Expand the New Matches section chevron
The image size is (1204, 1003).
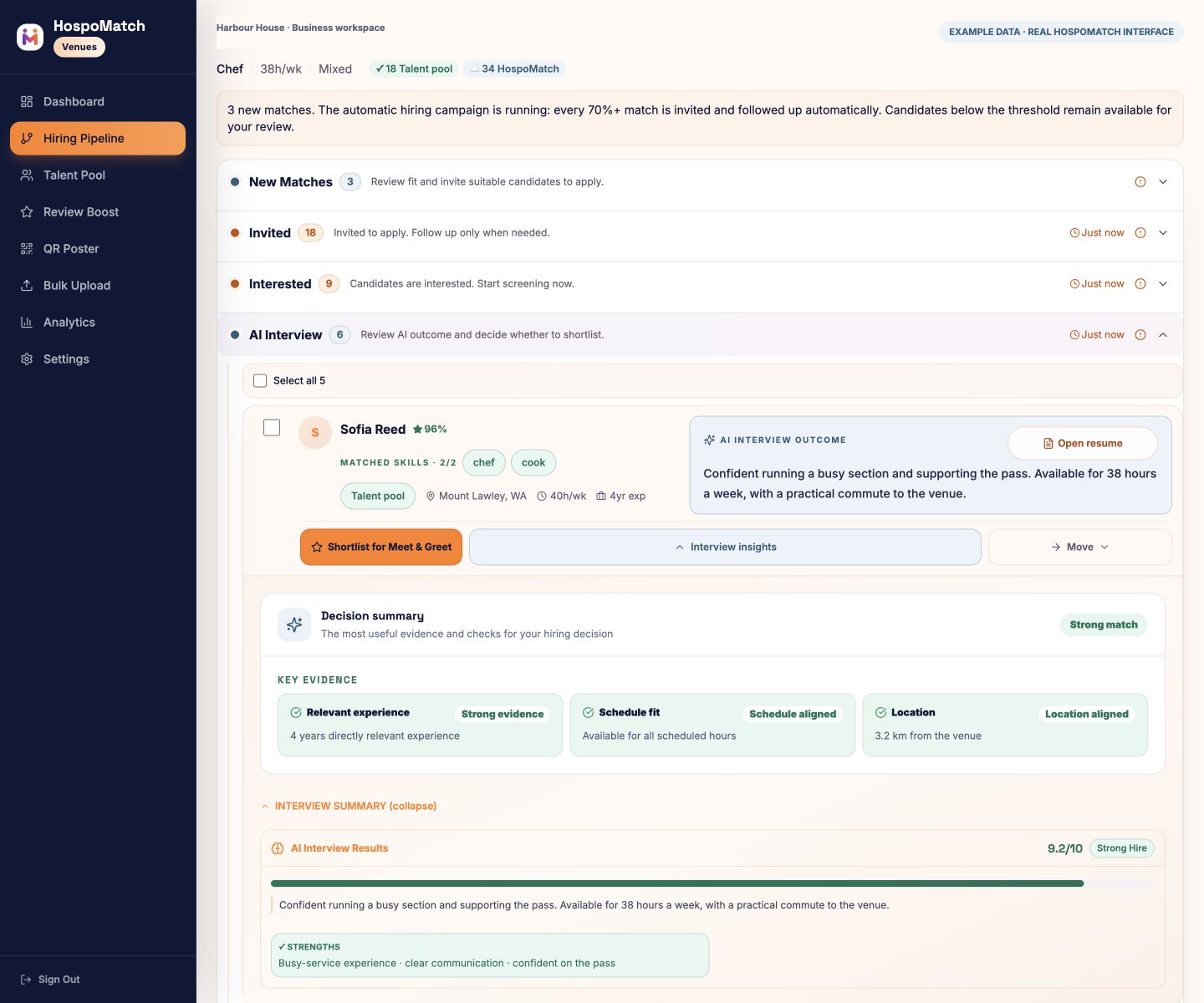(1163, 182)
